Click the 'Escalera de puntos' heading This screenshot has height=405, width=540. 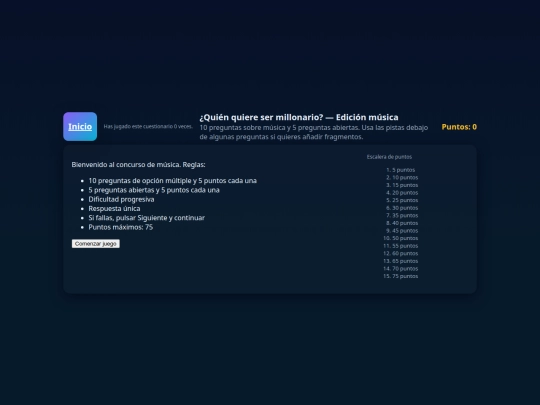point(389,157)
